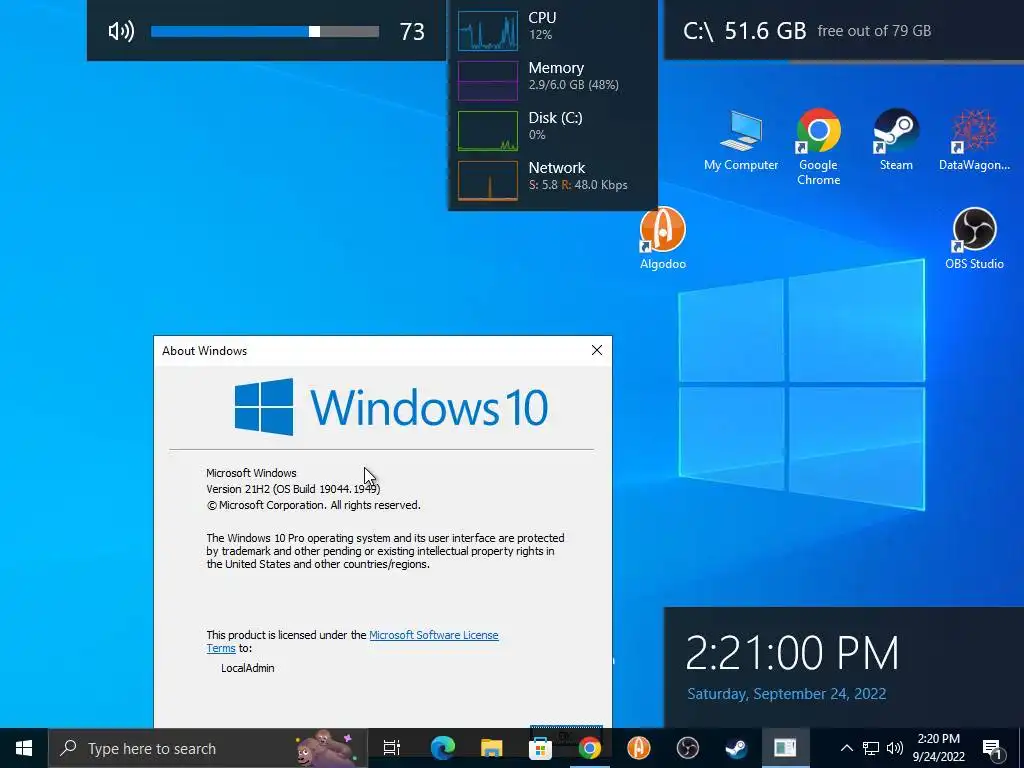Launch Algodoo desktop shortcut
Screen dimensions: 1024x768
point(663,238)
